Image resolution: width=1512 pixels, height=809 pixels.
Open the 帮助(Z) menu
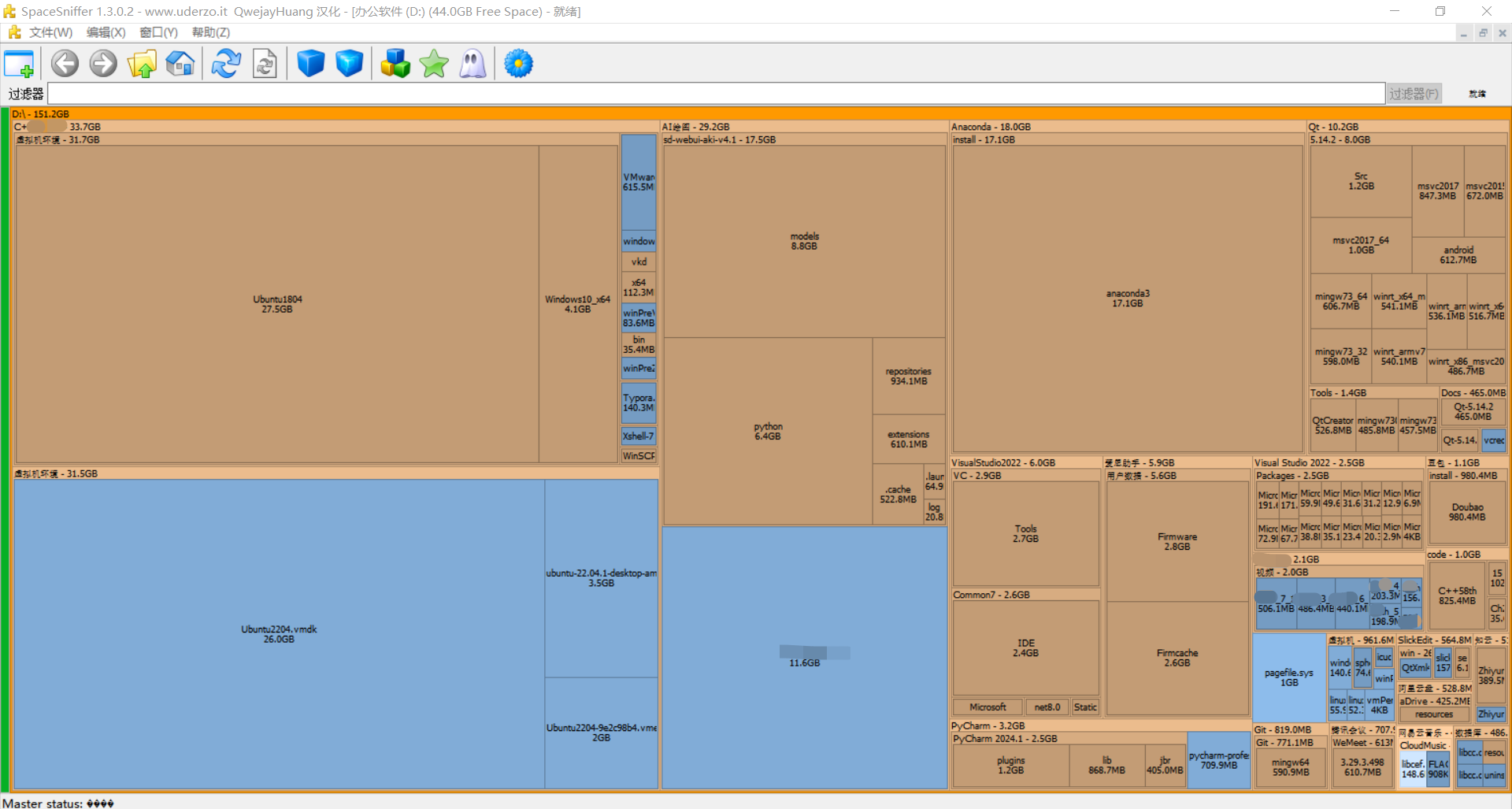(211, 32)
